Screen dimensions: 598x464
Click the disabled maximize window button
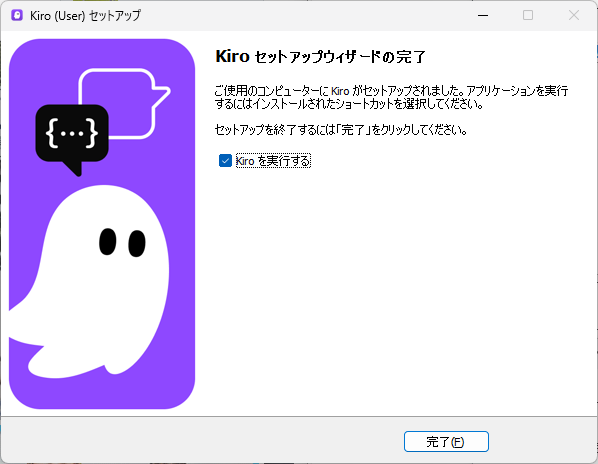[528, 15]
